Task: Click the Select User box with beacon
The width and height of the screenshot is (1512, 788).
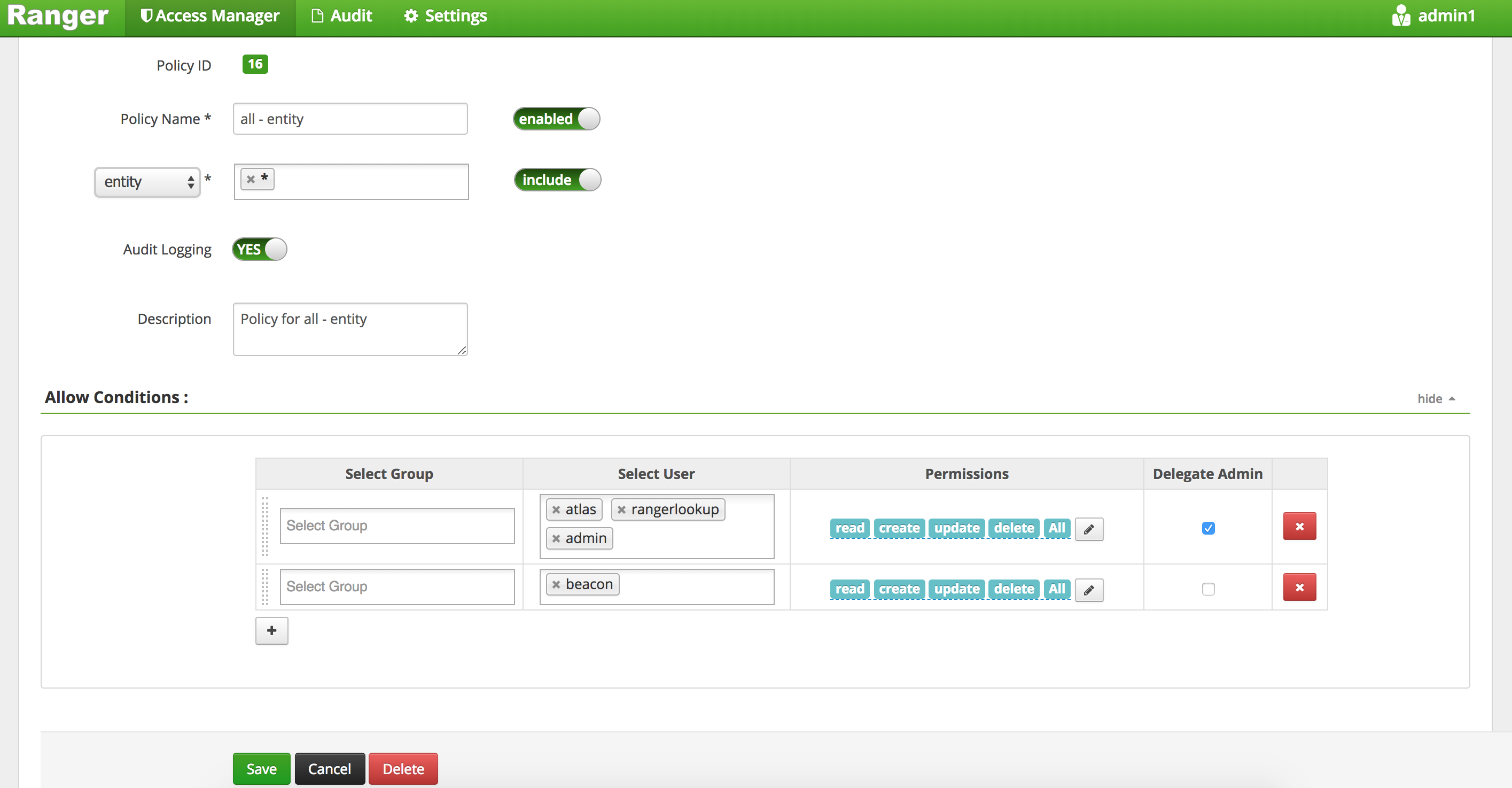Action: click(657, 586)
